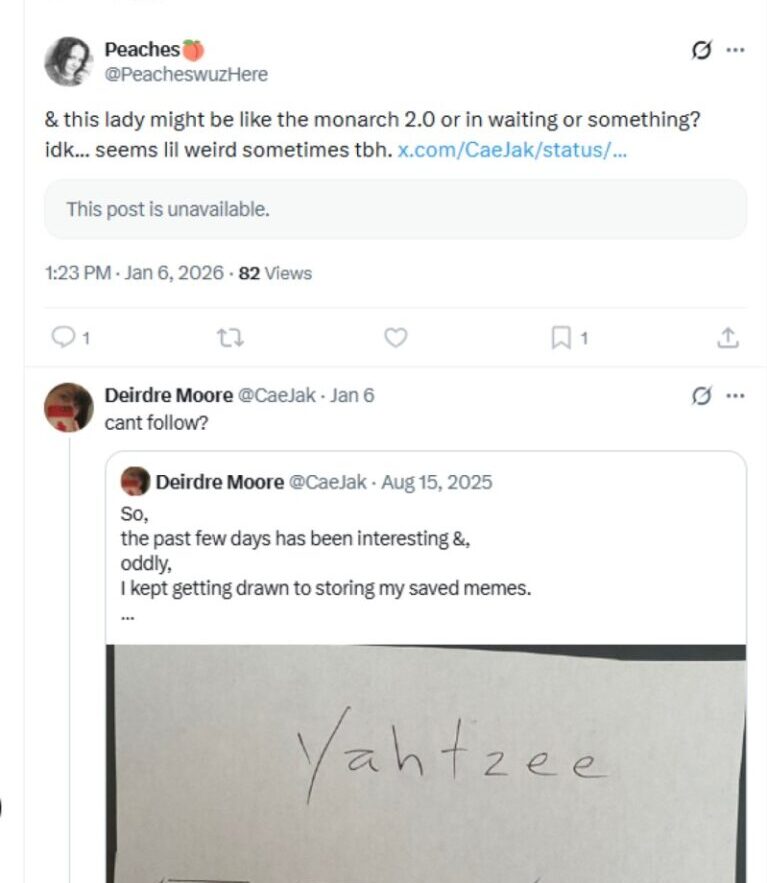Open Peaches' profile picture

coord(68,61)
